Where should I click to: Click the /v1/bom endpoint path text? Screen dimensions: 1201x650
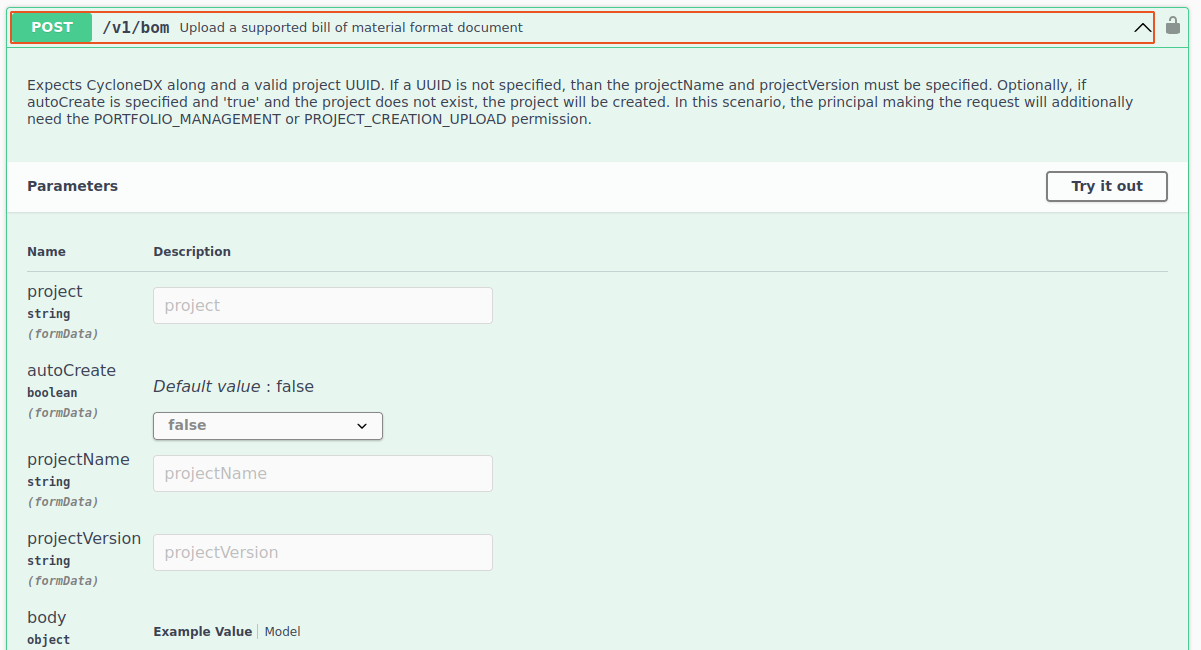point(135,27)
